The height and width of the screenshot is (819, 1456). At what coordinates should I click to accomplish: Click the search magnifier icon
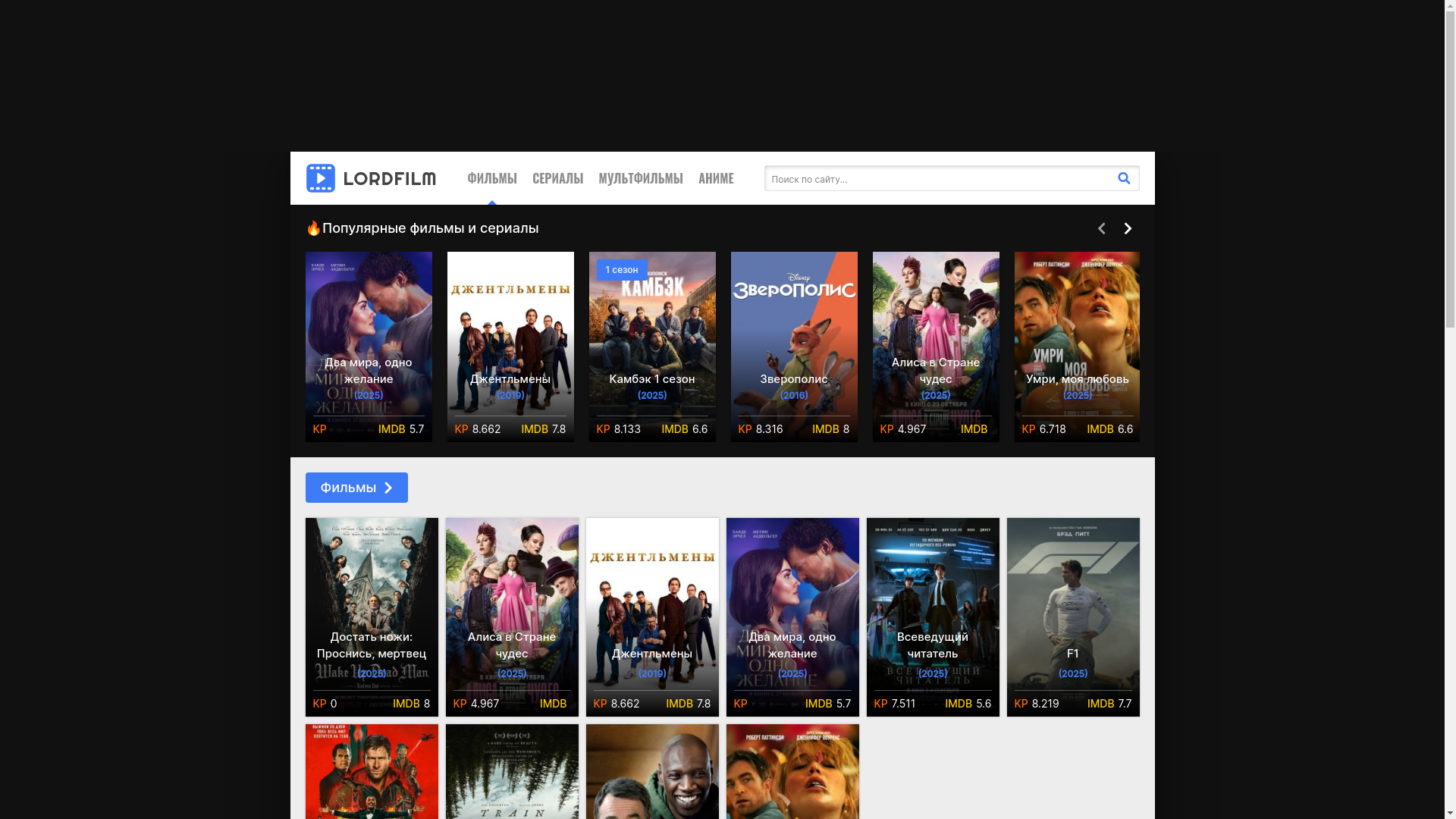click(1124, 178)
